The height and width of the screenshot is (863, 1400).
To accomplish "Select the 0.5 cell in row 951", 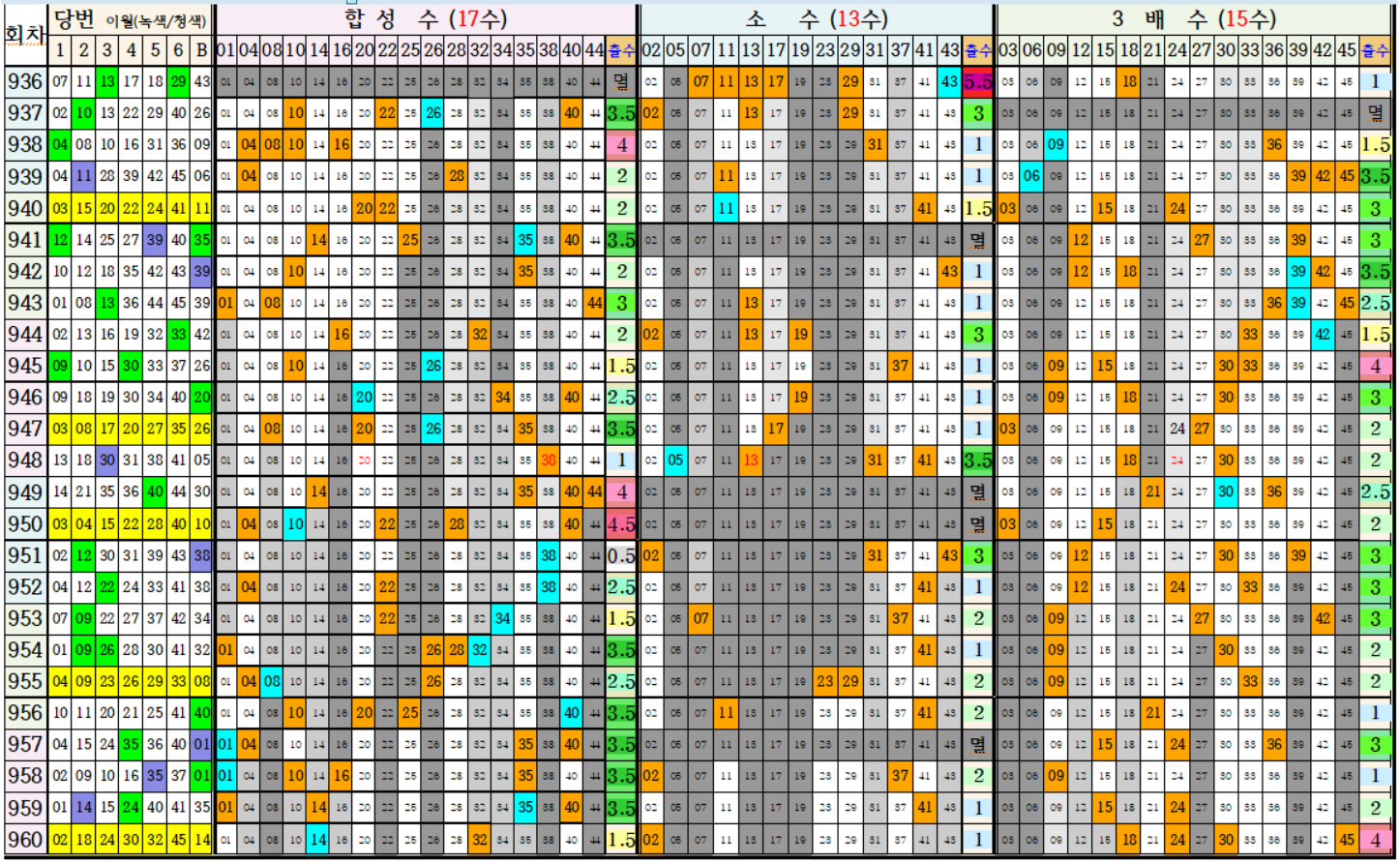I will pos(620,556).
